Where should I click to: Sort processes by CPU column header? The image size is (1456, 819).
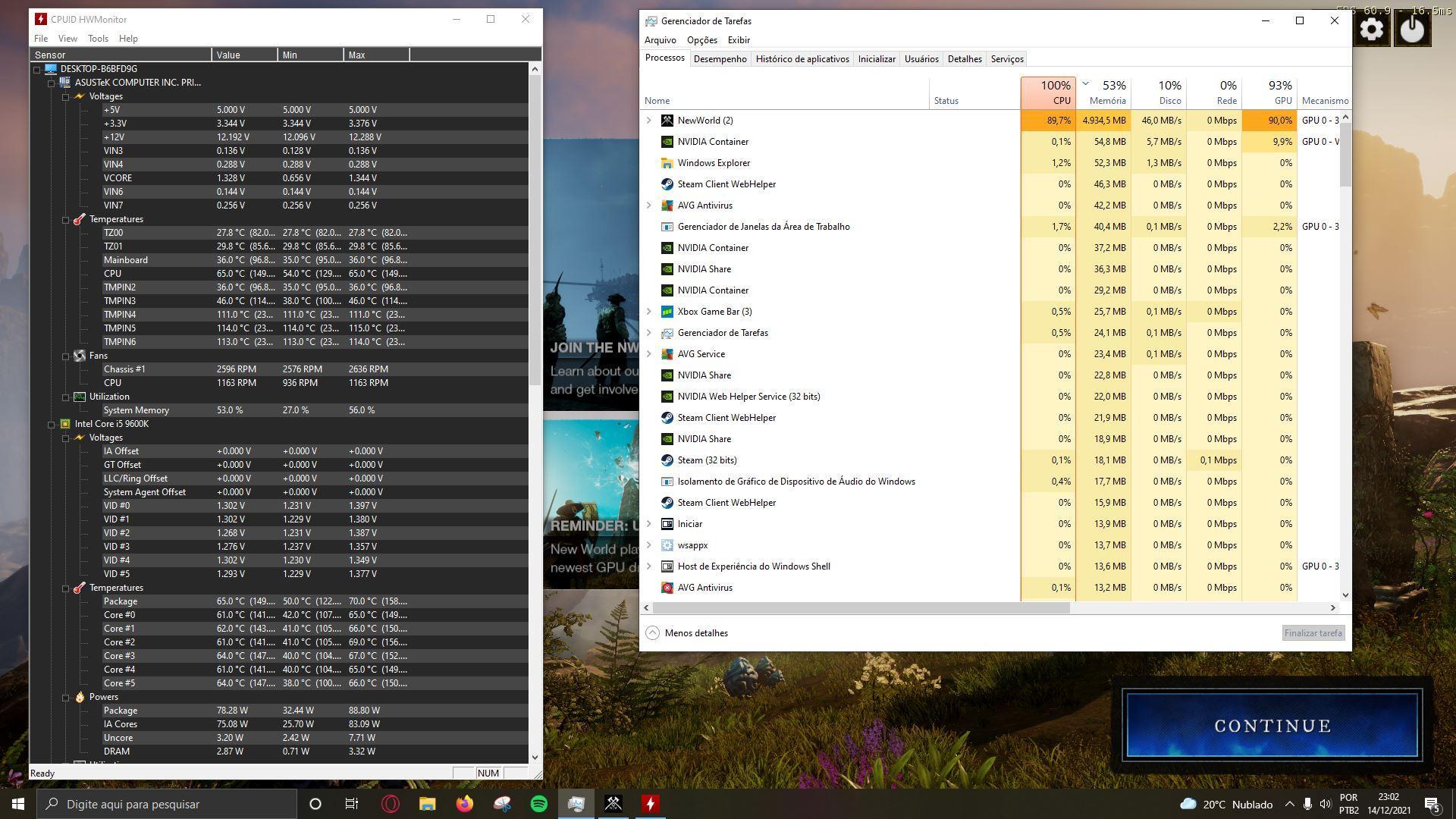pos(1048,93)
